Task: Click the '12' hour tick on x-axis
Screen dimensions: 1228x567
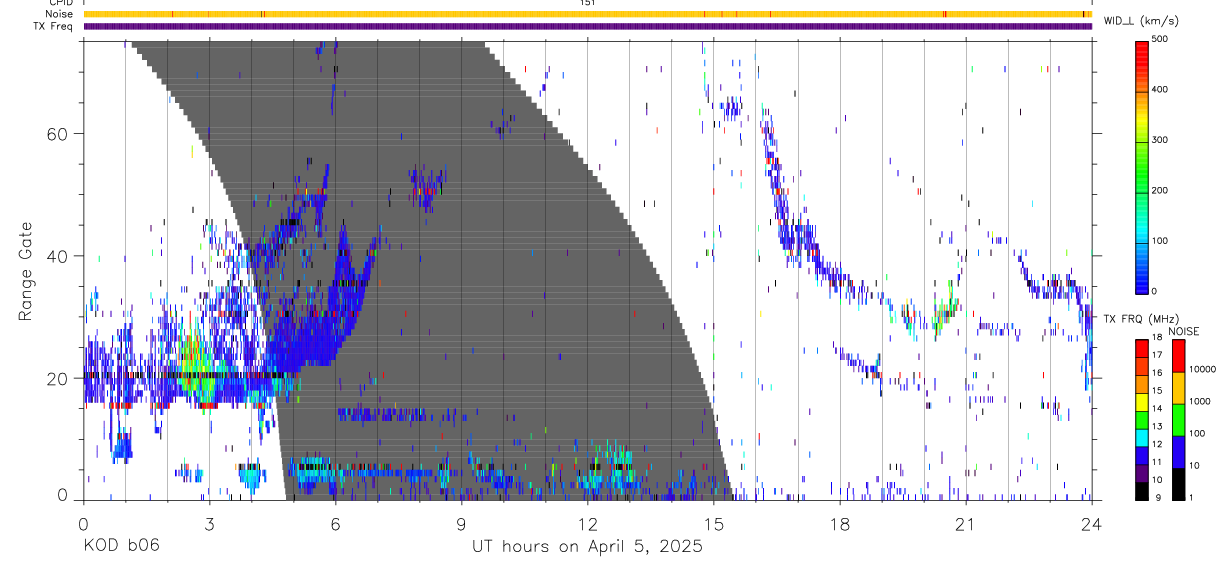Action: pos(588,523)
